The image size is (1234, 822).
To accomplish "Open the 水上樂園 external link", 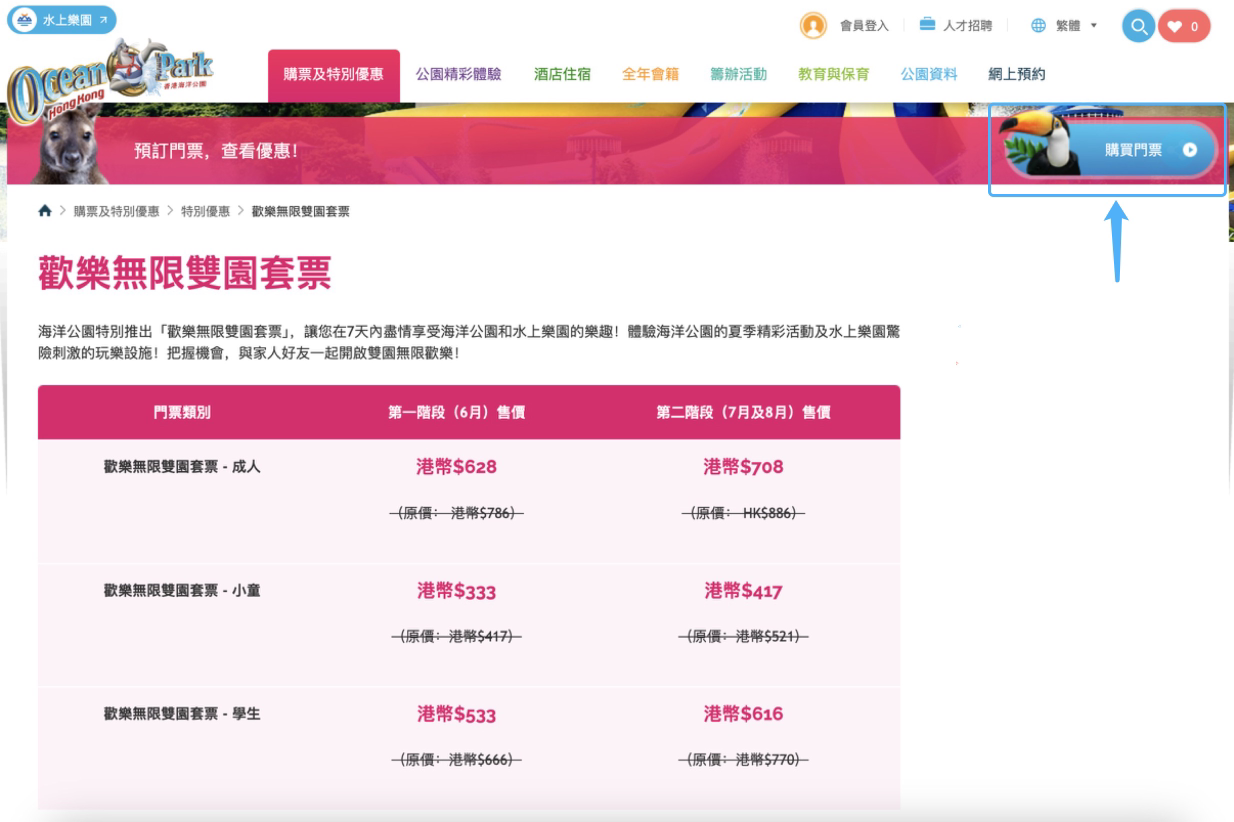I will tap(62, 20).
